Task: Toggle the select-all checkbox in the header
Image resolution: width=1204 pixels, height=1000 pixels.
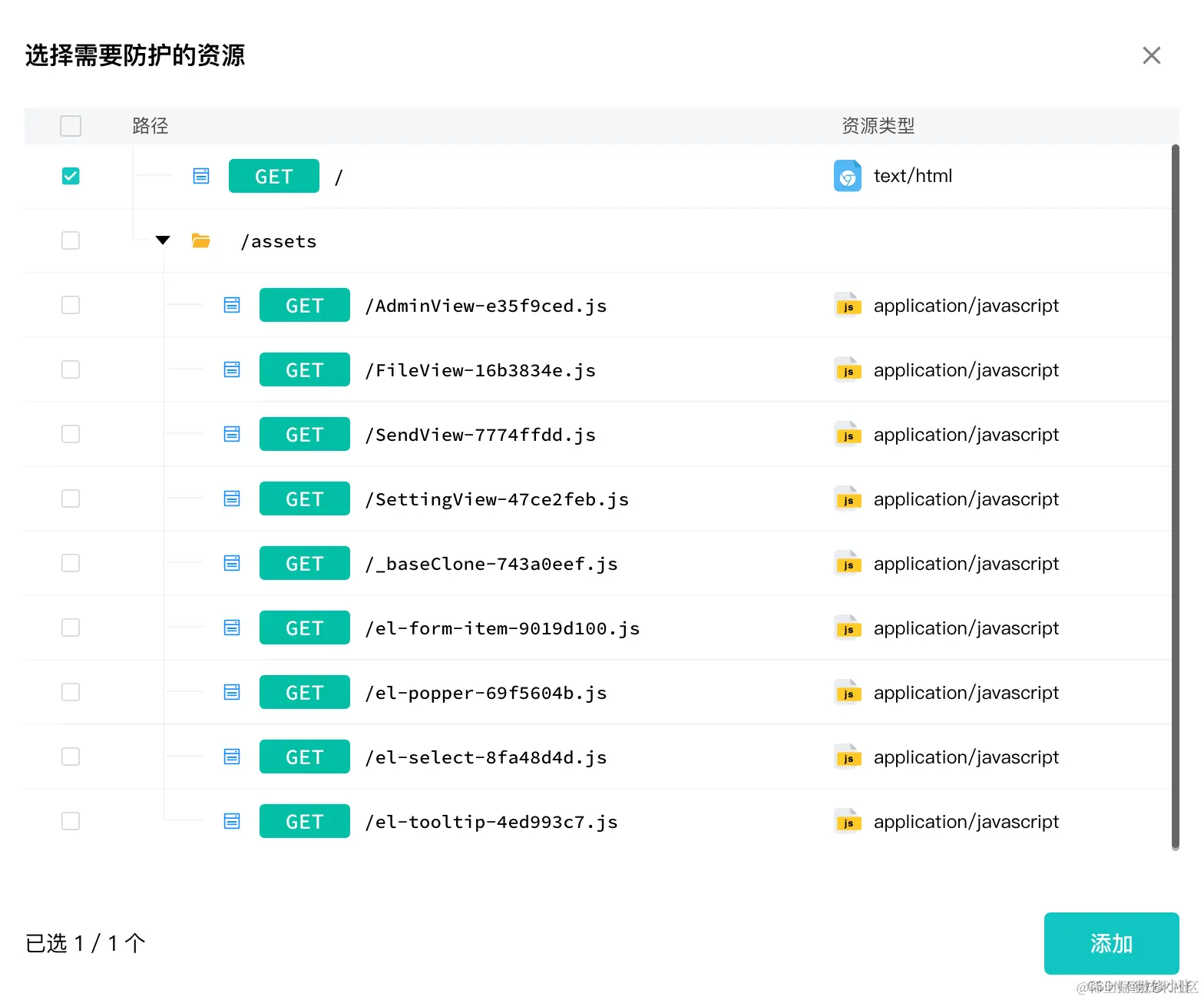Action: pyautogui.click(x=71, y=126)
